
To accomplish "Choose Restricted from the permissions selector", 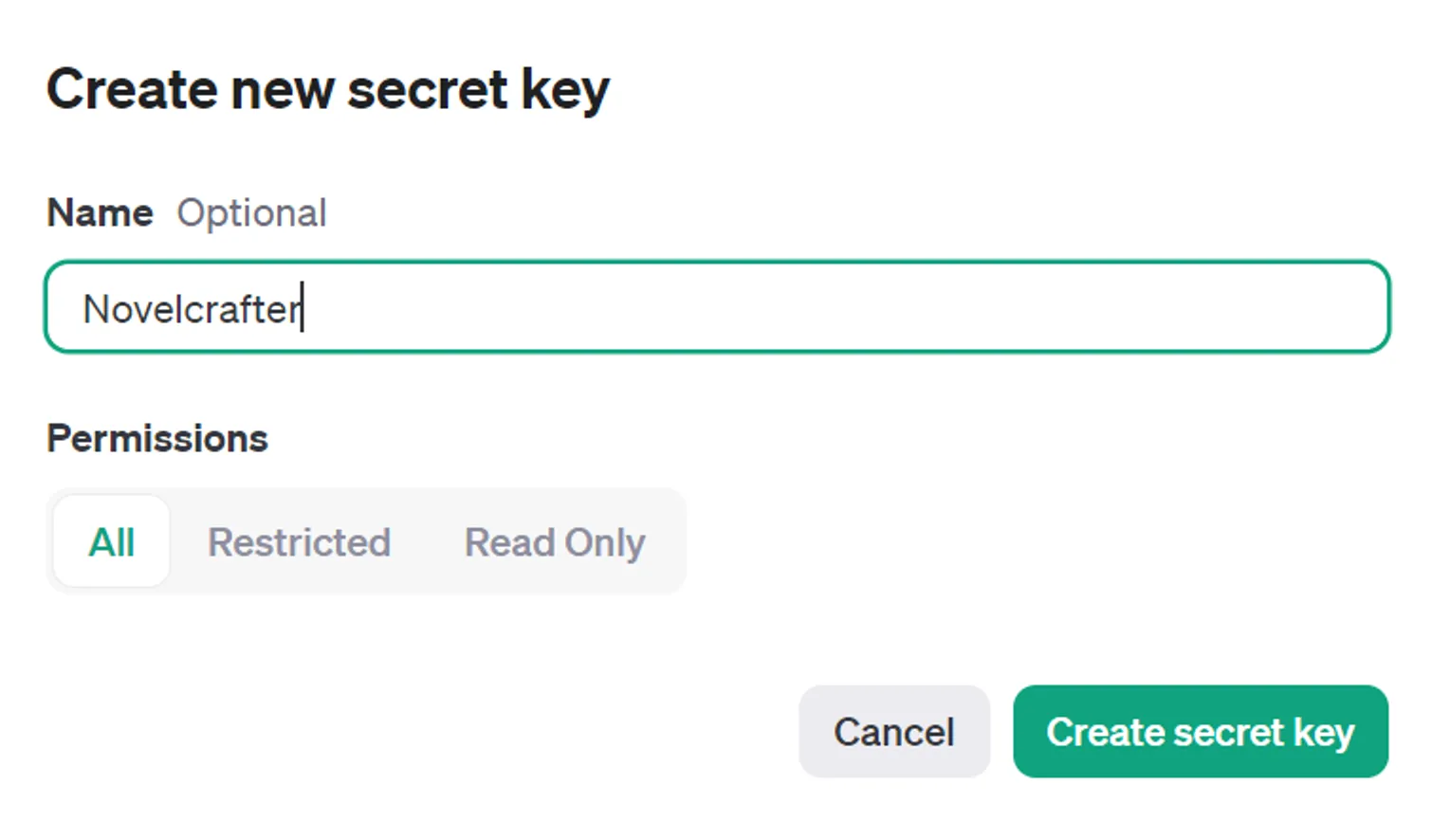I will click(299, 541).
